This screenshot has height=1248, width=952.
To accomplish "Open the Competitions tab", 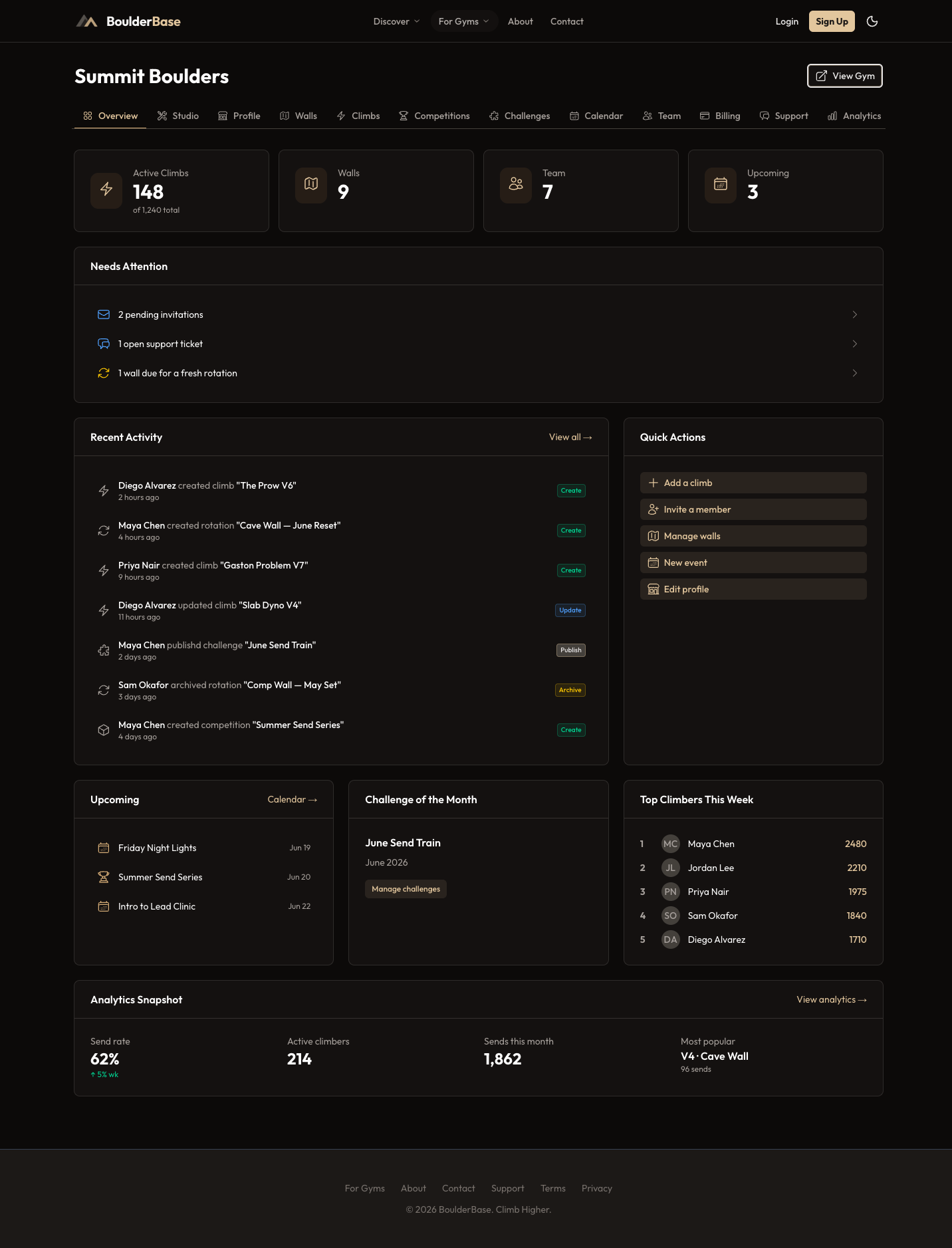I will point(434,116).
